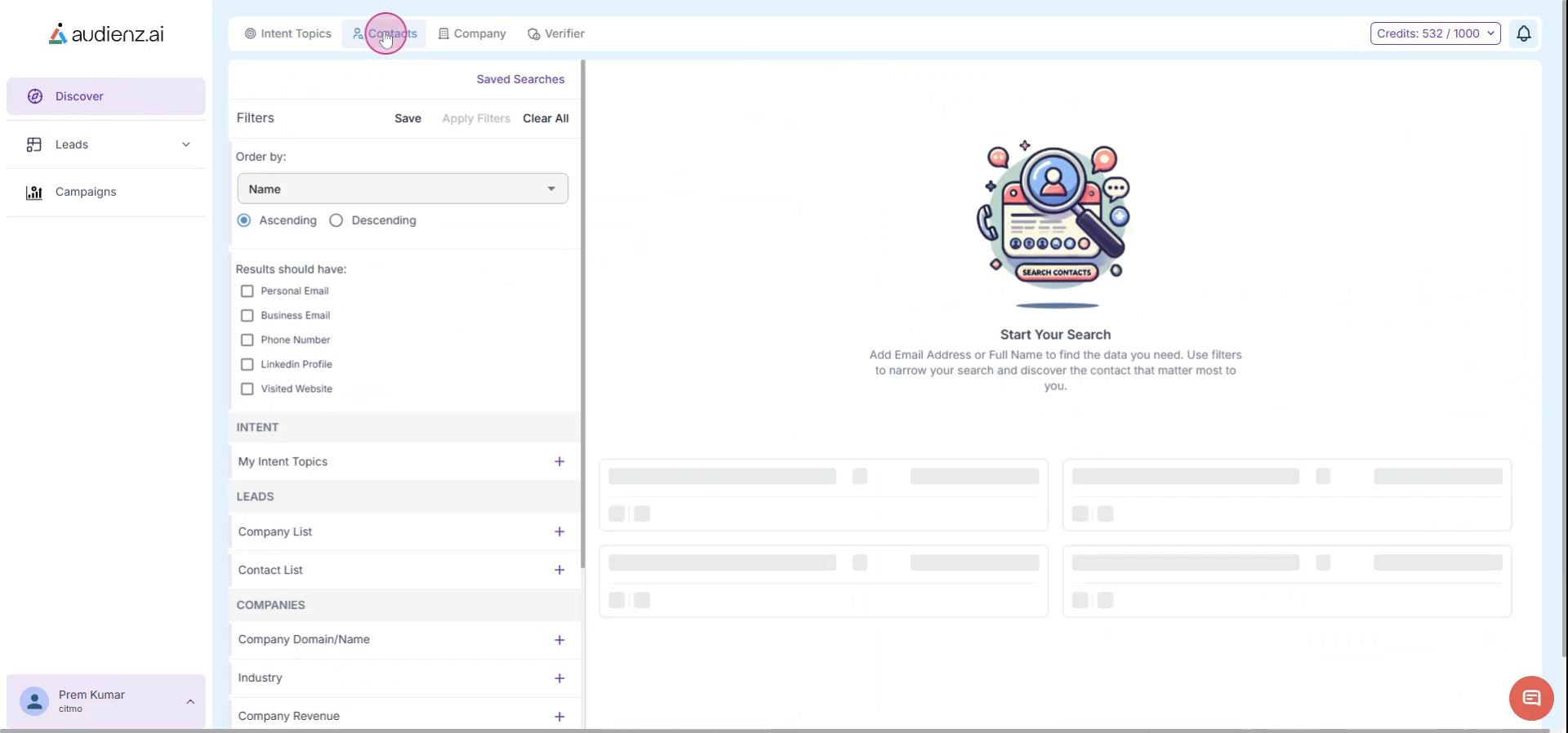Expand the Prem Kumar account menu chevron
This screenshot has height=733, width=1568.
point(190,702)
